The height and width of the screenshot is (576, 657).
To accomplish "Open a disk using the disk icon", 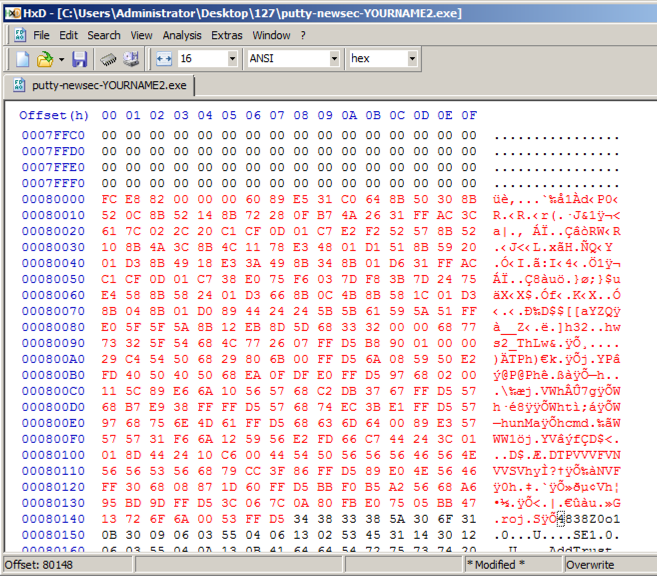I will click(131, 59).
